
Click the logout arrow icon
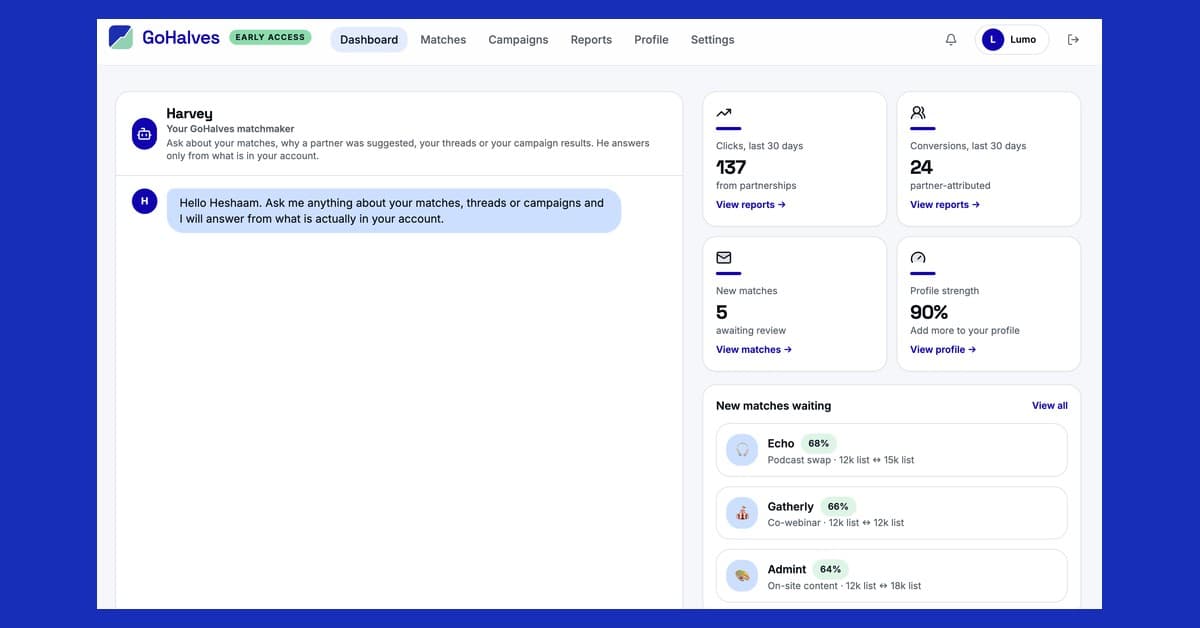pyautogui.click(x=1073, y=40)
